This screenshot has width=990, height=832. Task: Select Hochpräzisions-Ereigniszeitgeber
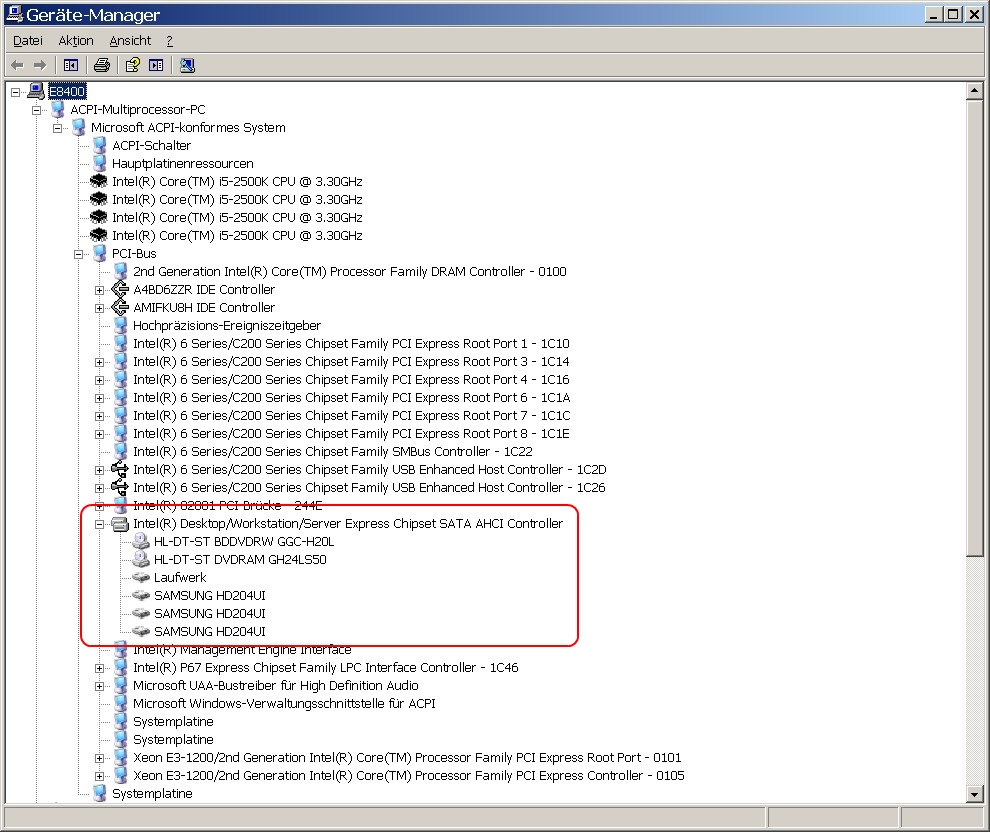(x=227, y=326)
